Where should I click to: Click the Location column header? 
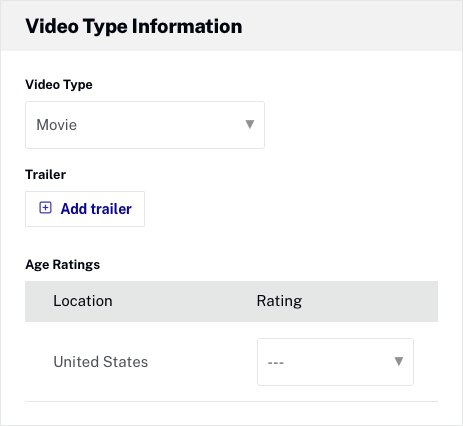point(83,301)
